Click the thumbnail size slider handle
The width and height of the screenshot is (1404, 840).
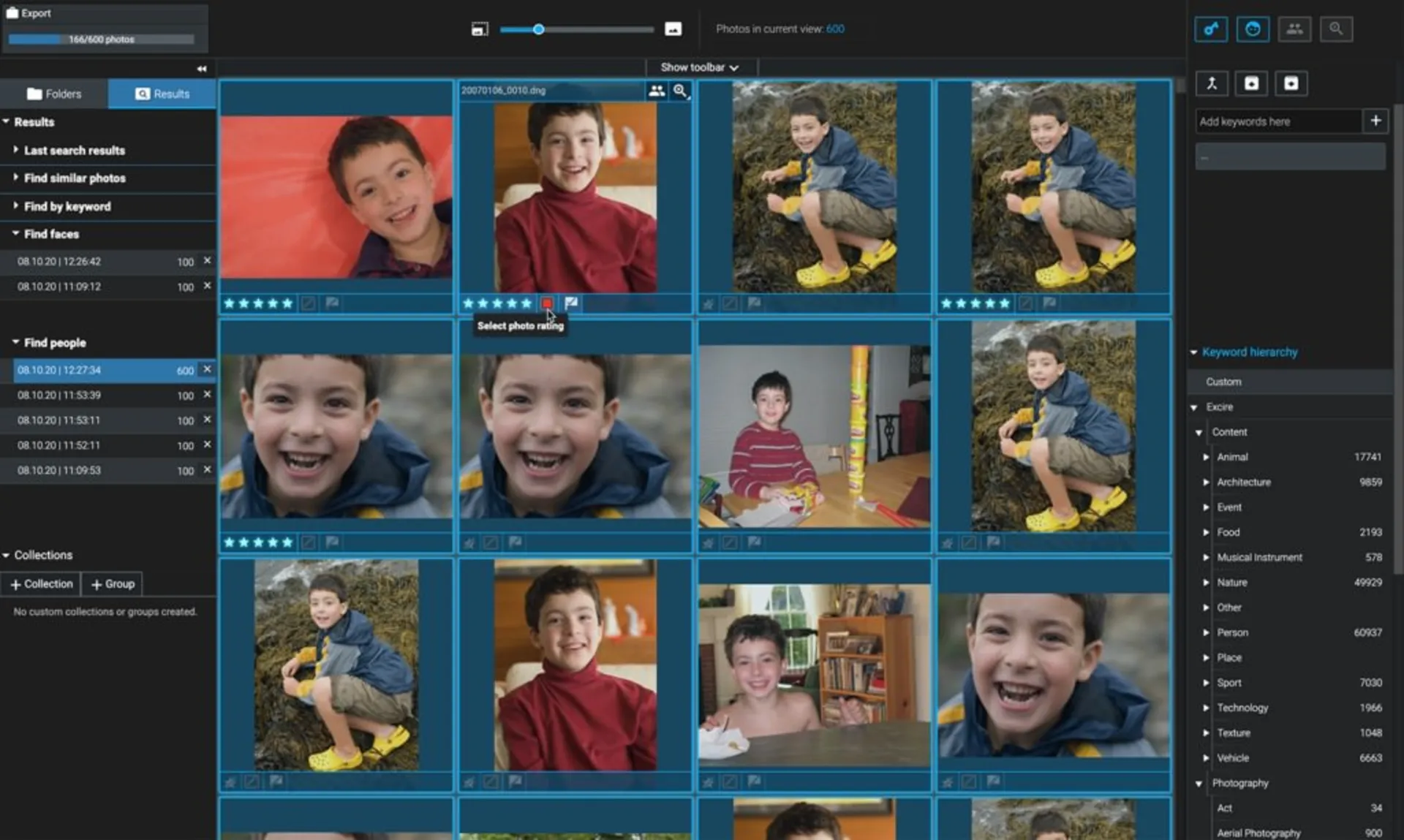click(x=538, y=29)
